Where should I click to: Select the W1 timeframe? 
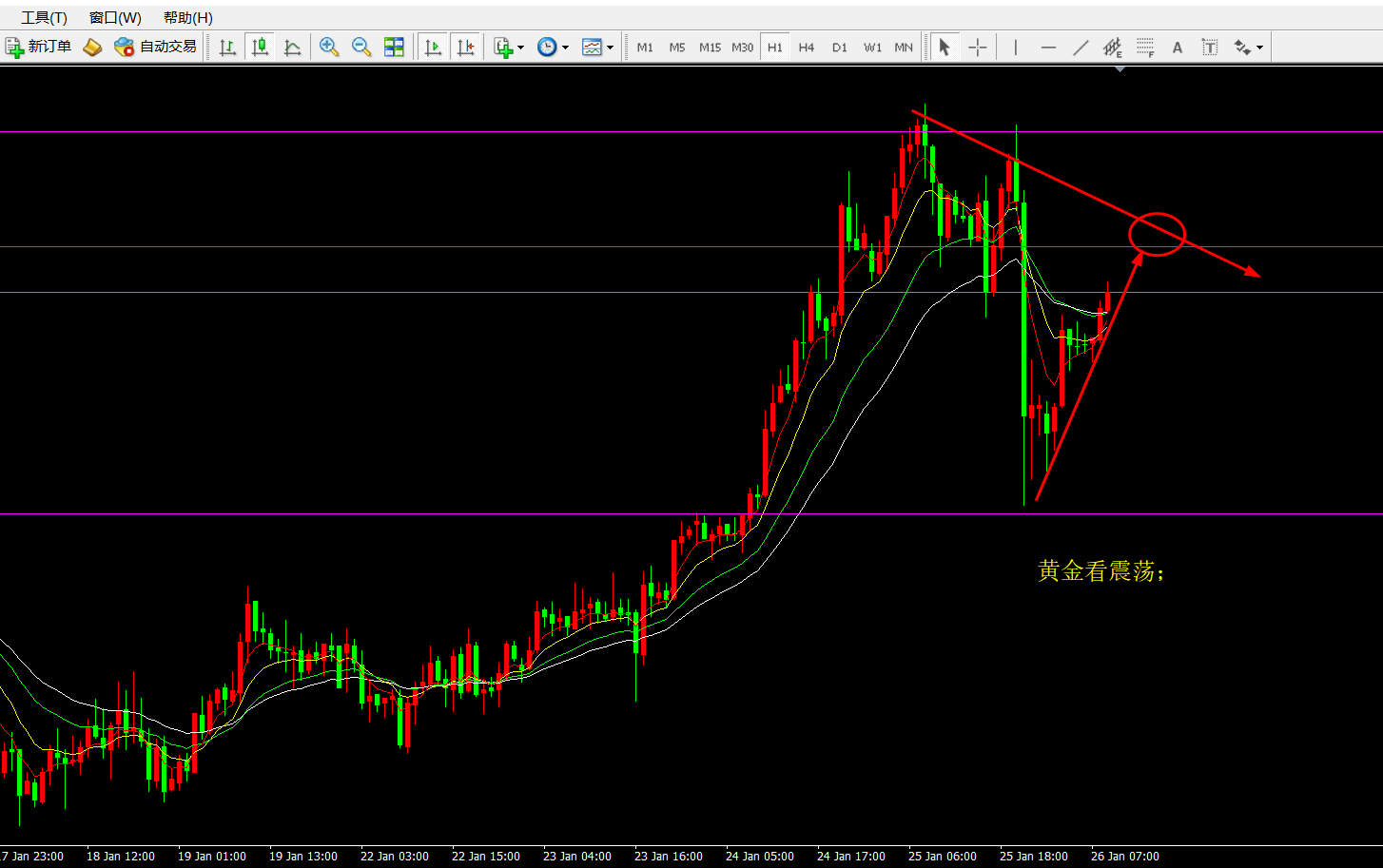(872, 48)
